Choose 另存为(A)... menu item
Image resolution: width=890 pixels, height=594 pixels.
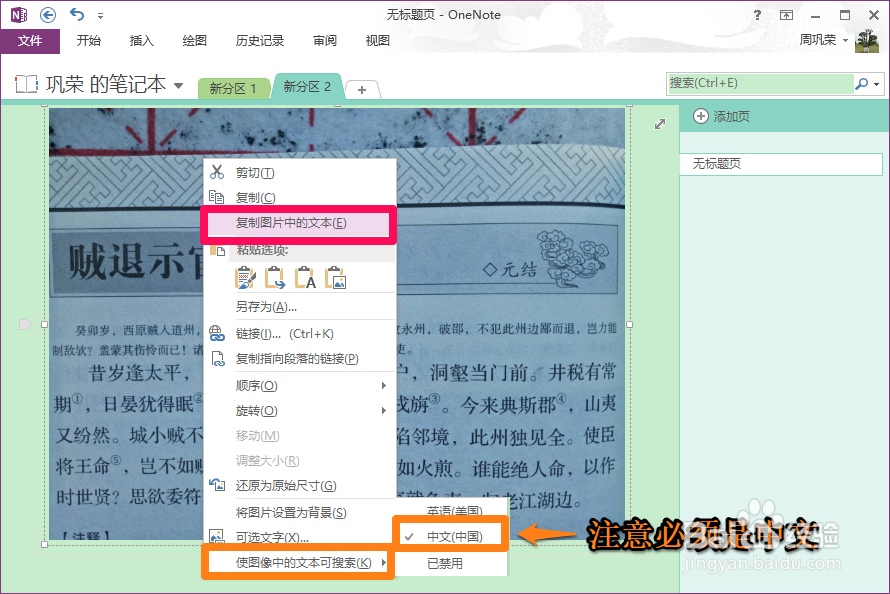[x=299, y=307]
